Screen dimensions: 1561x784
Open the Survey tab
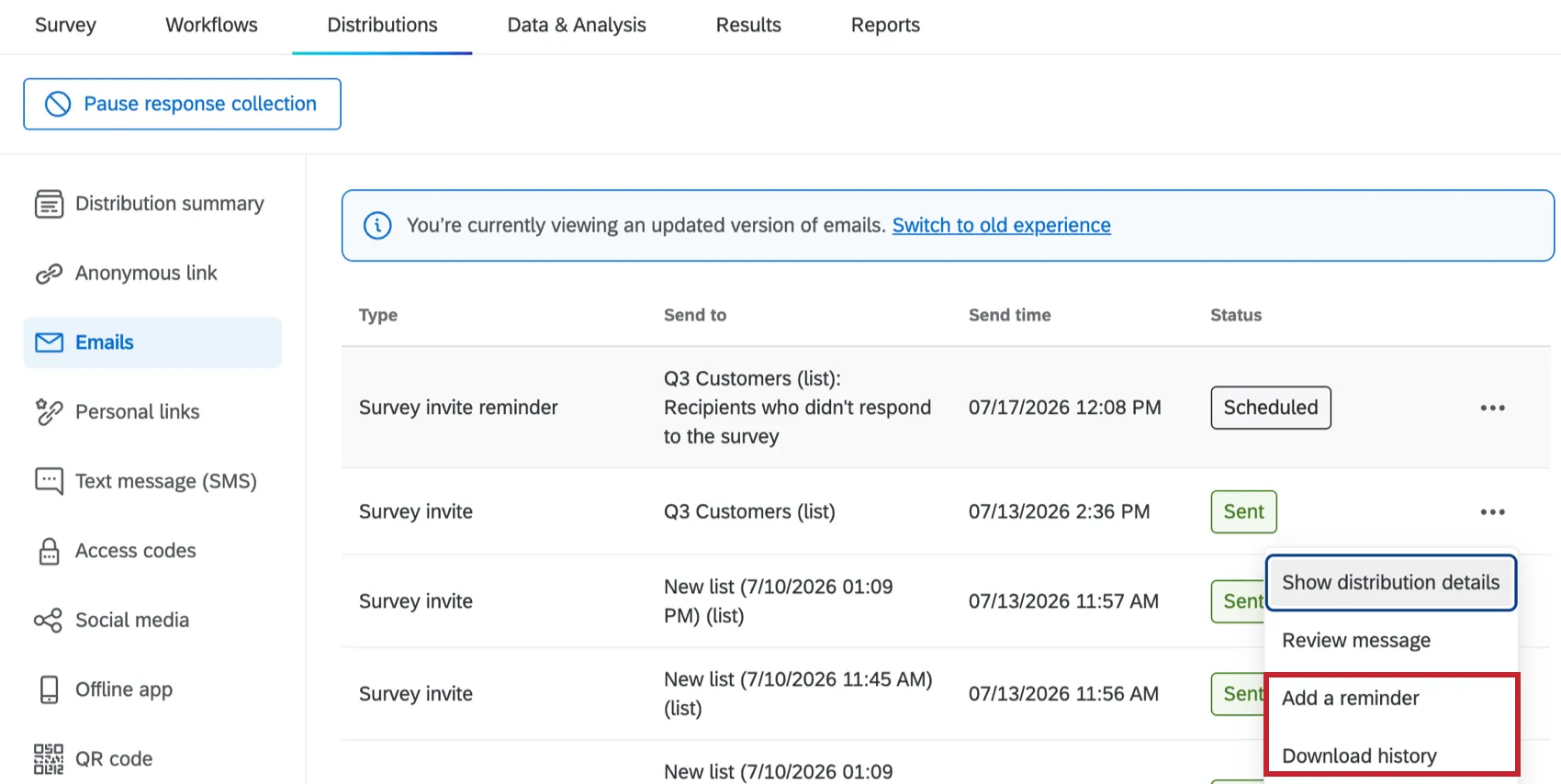(65, 25)
